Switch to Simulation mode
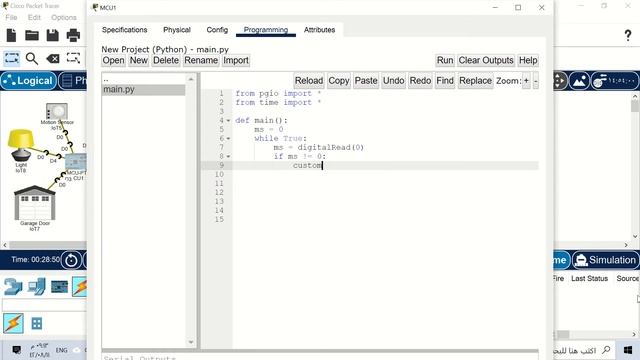 (605, 260)
